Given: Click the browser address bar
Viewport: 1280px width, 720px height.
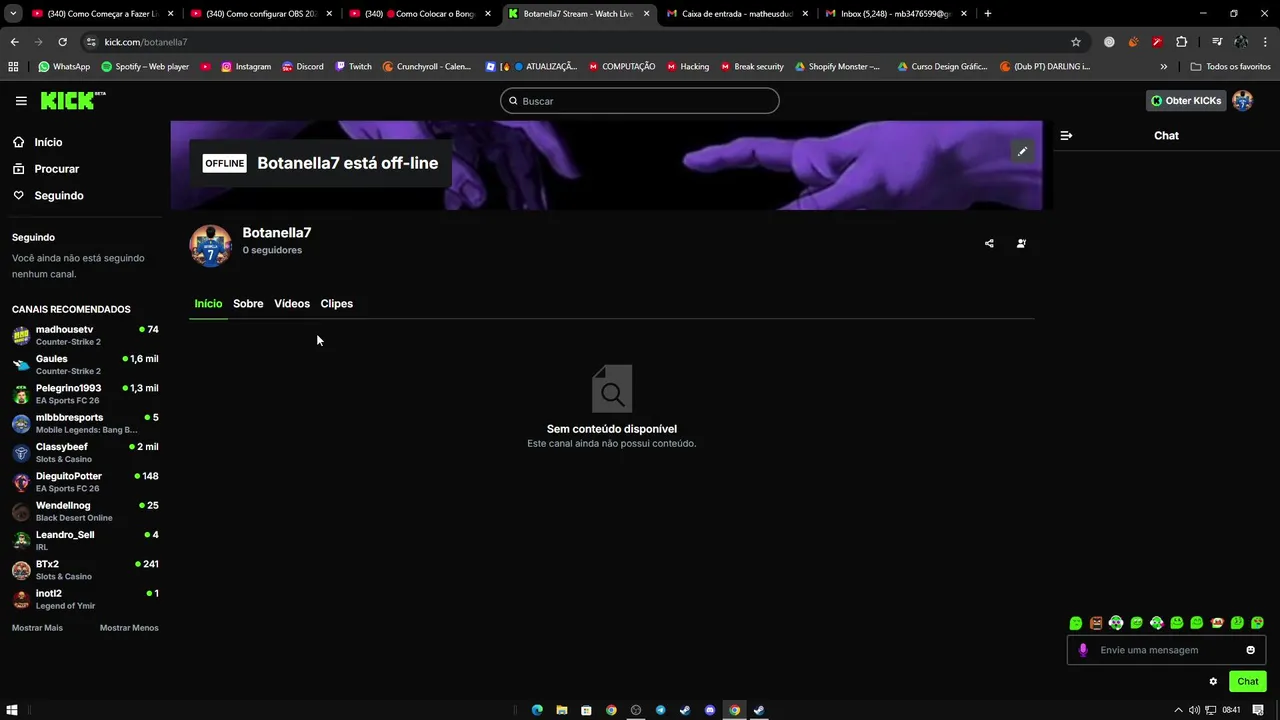Looking at the screenshot, I should click(580, 42).
